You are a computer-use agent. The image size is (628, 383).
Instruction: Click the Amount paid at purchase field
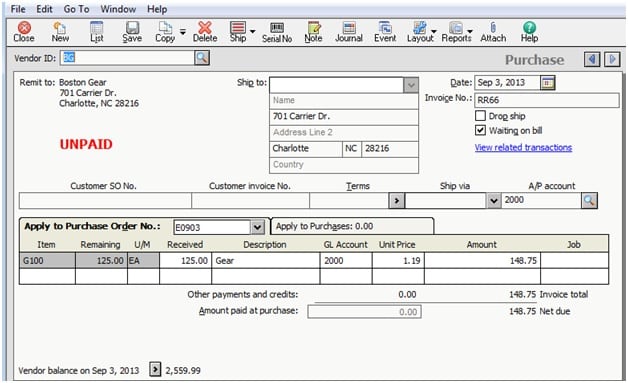point(364,312)
